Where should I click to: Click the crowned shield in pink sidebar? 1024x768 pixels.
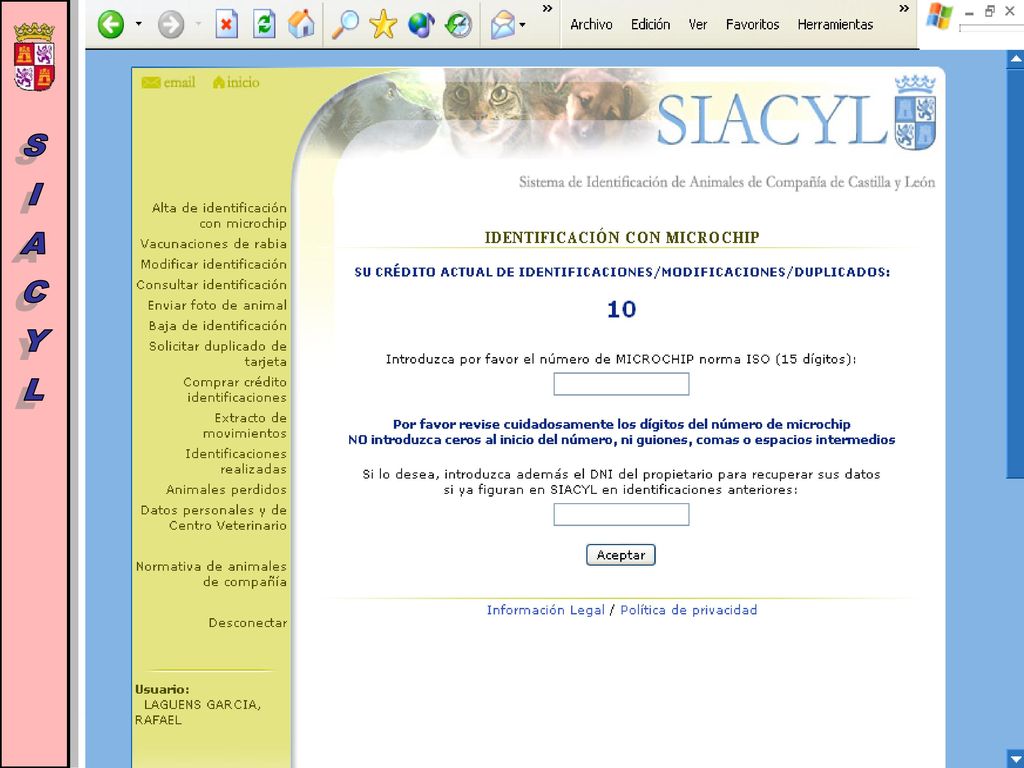[x=34, y=57]
